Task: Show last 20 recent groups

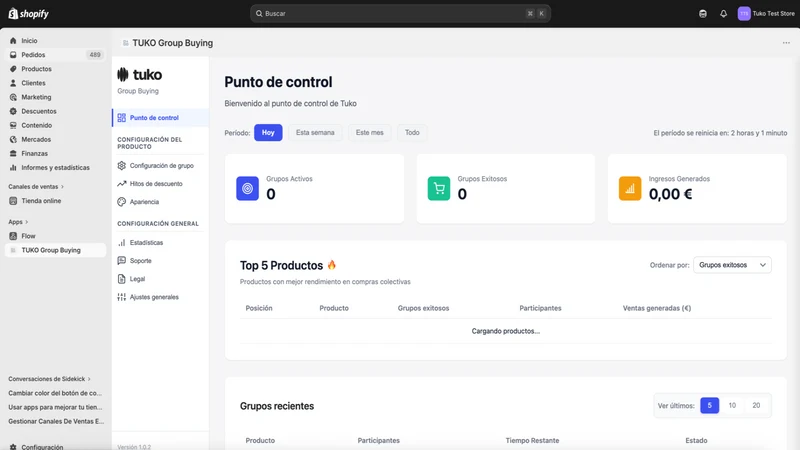Action: click(756, 406)
